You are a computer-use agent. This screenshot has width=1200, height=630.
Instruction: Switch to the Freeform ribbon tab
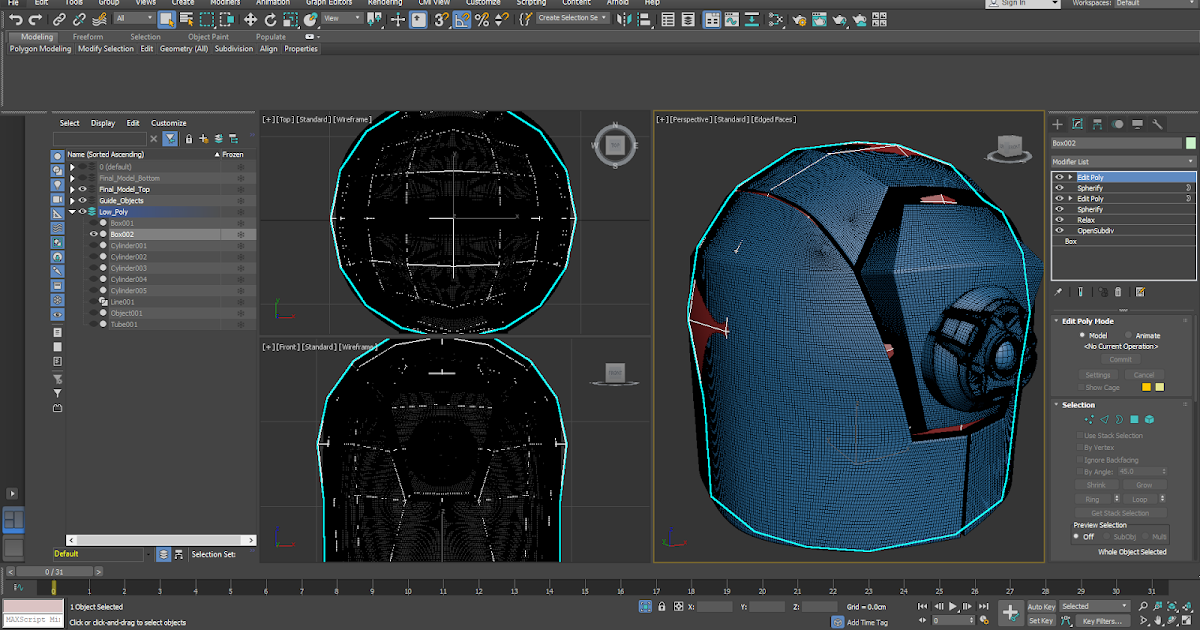[88, 36]
